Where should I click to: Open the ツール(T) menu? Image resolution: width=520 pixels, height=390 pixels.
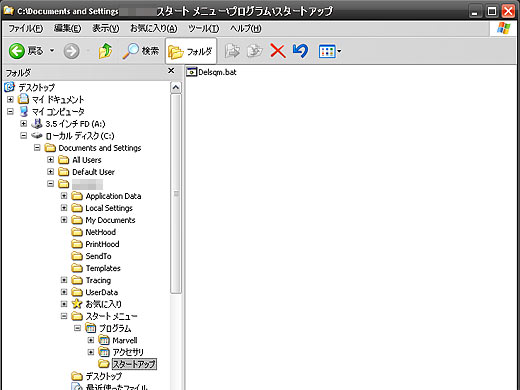point(204,29)
